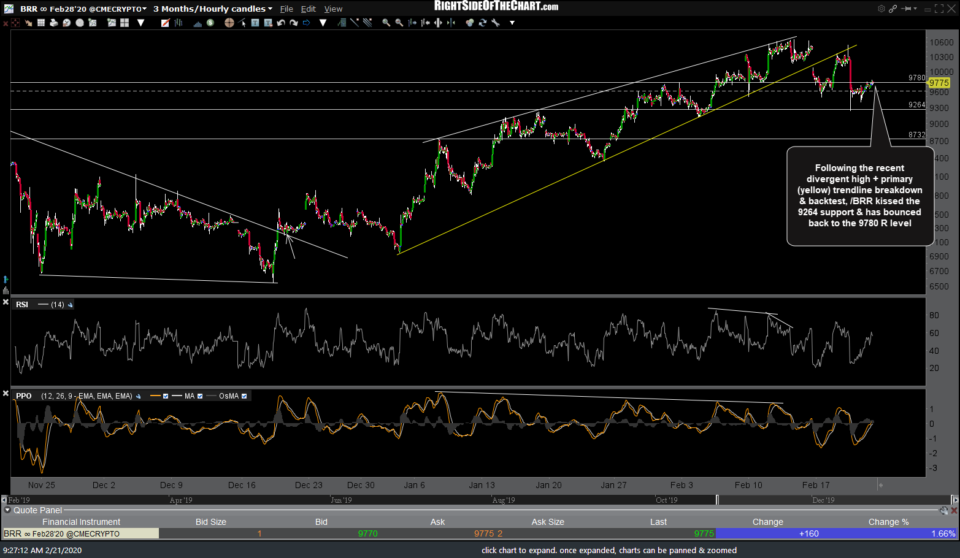This screenshot has height=558, width=960.
Task: Click the Change % column header
Action: coord(888,522)
